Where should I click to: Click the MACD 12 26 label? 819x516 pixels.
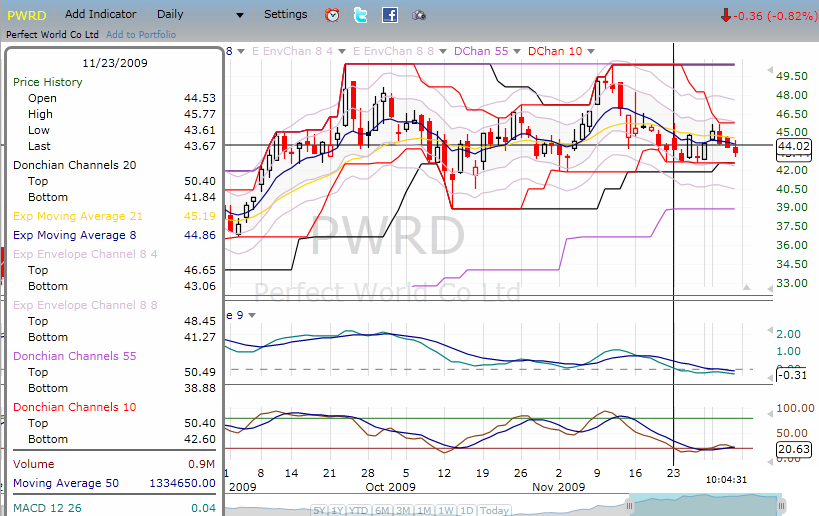pyautogui.click(x=47, y=508)
